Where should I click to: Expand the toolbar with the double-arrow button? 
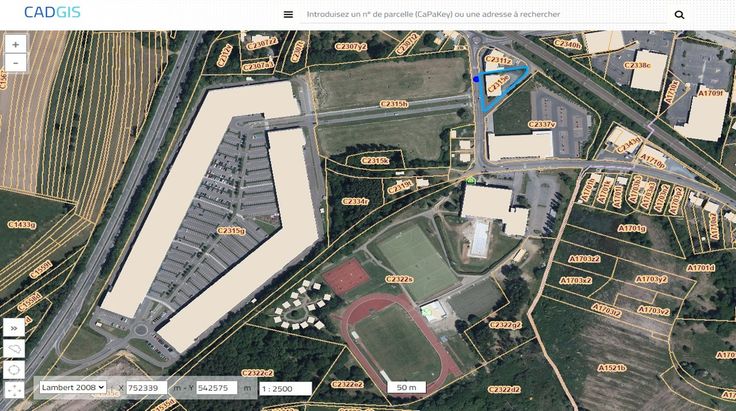point(15,327)
